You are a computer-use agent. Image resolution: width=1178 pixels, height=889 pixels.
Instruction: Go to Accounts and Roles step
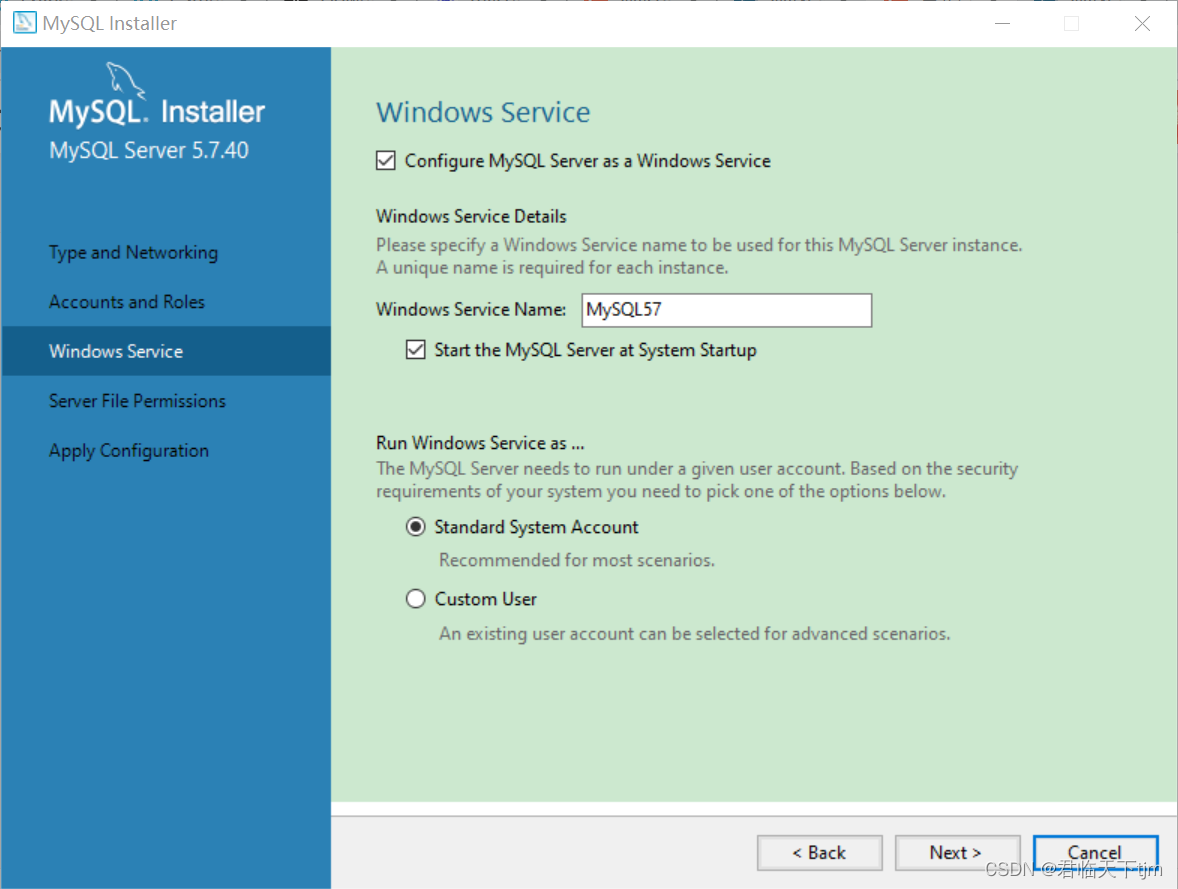tap(127, 302)
